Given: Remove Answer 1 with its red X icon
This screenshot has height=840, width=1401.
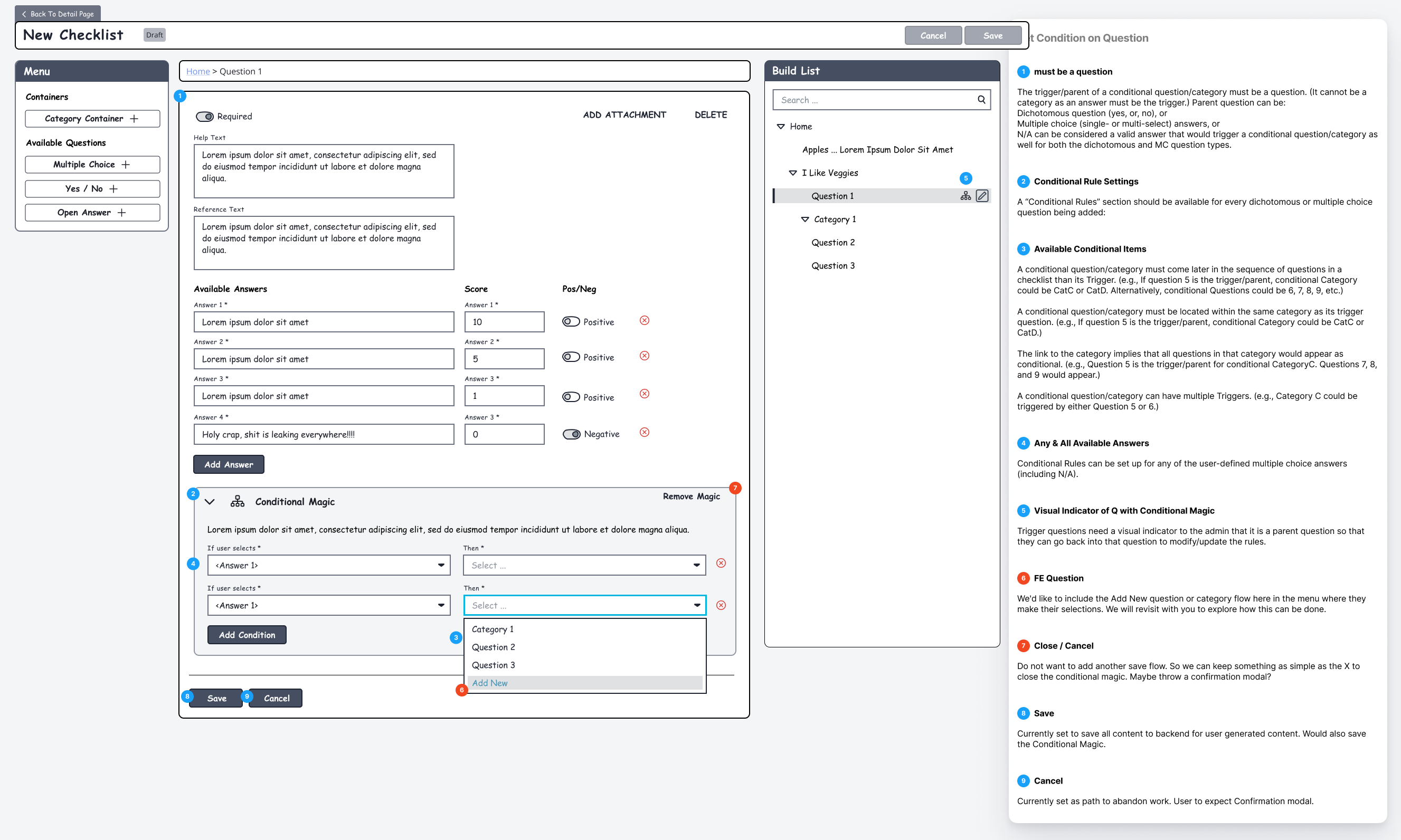Looking at the screenshot, I should click(645, 320).
